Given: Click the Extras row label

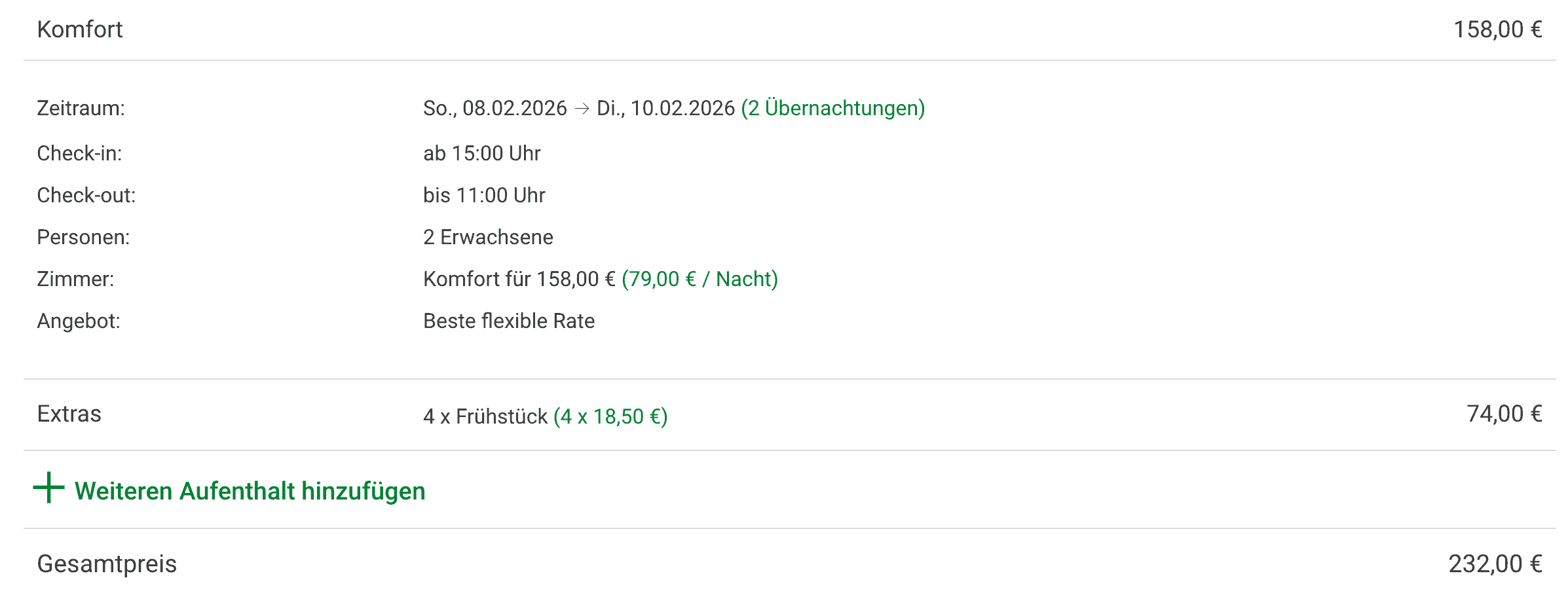Looking at the screenshot, I should point(69,414).
